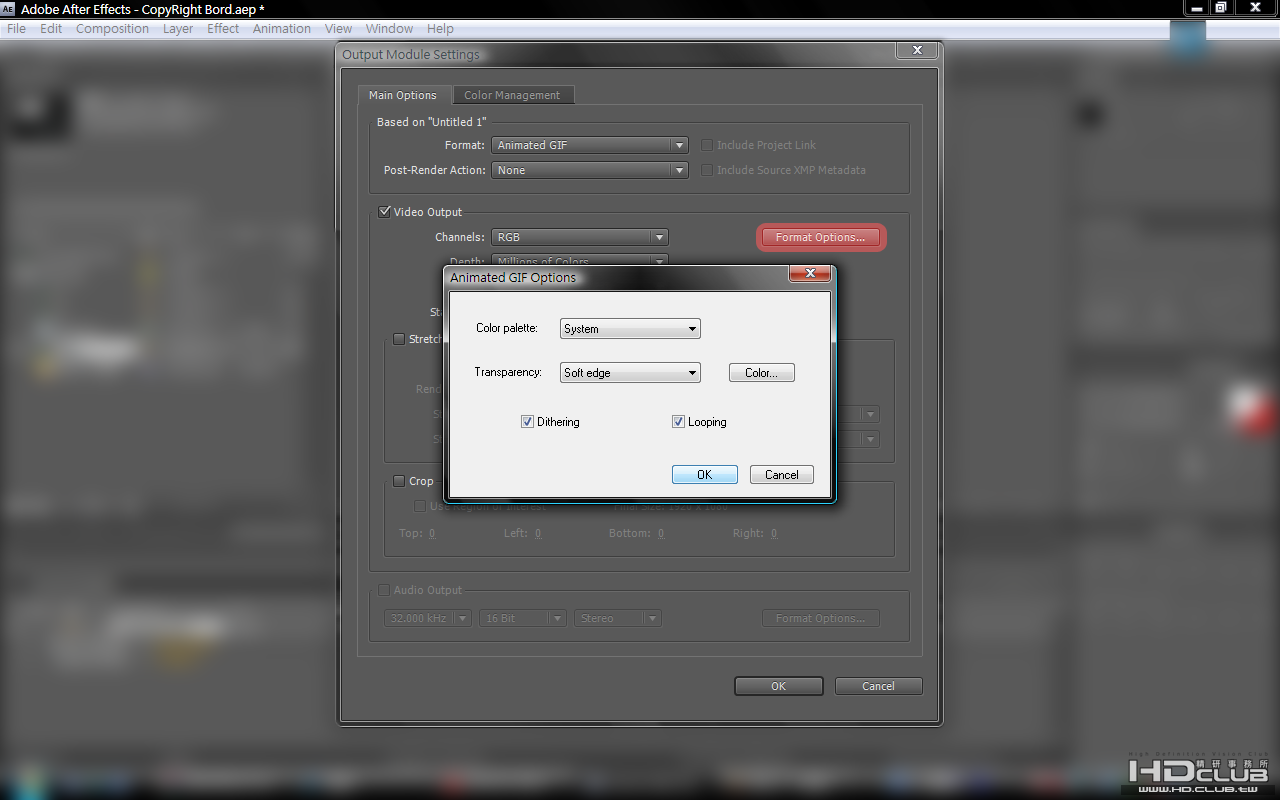Open the Channels dropdown showing RGB
This screenshot has height=800, width=1280.
(x=580, y=237)
